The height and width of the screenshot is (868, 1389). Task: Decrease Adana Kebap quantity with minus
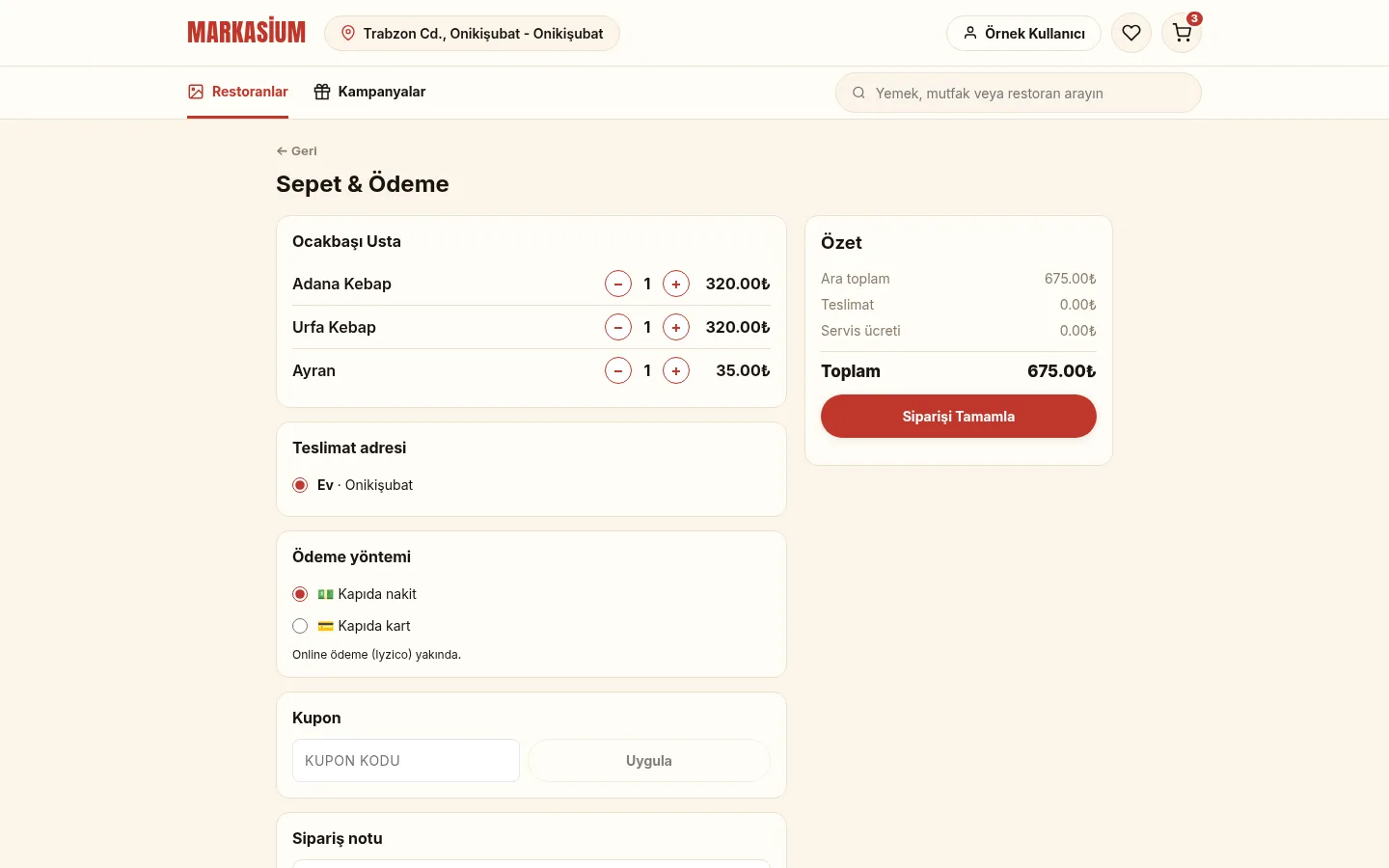tap(618, 284)
